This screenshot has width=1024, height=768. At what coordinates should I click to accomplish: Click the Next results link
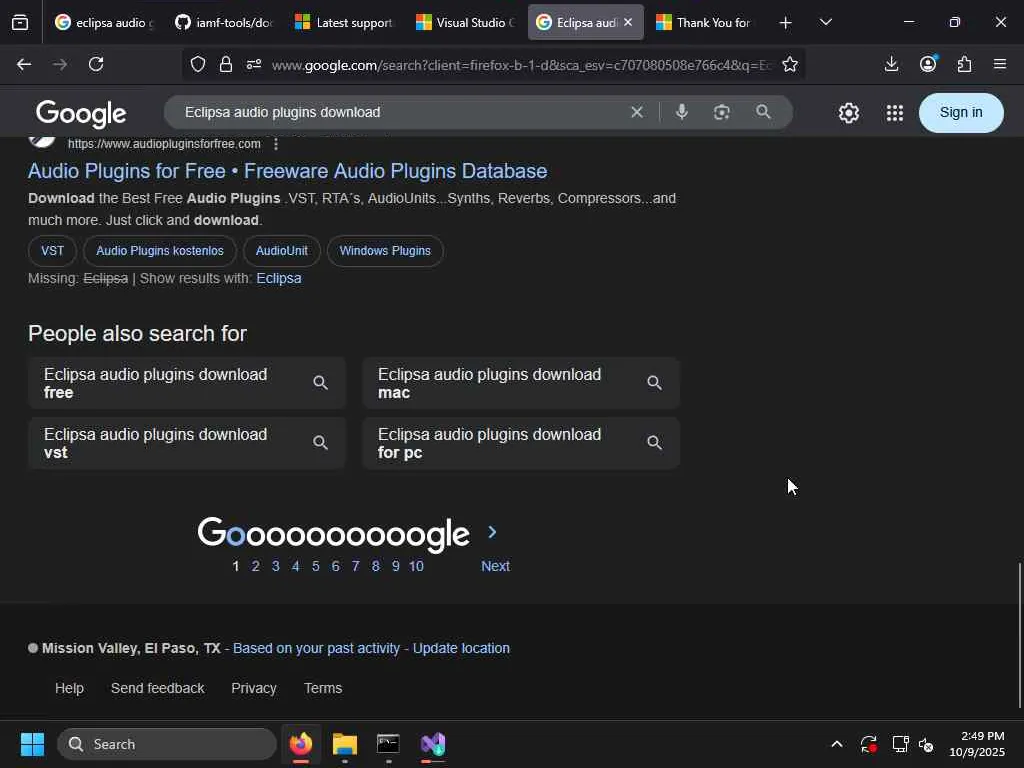pyautogui.click(x=495, y=566)
